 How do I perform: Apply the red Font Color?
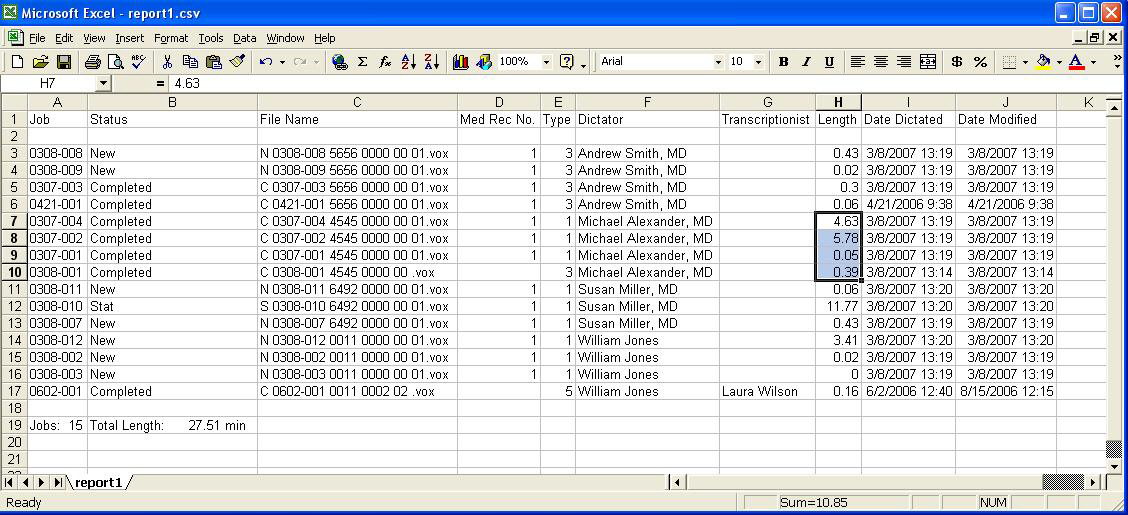tap(1076, 62)
